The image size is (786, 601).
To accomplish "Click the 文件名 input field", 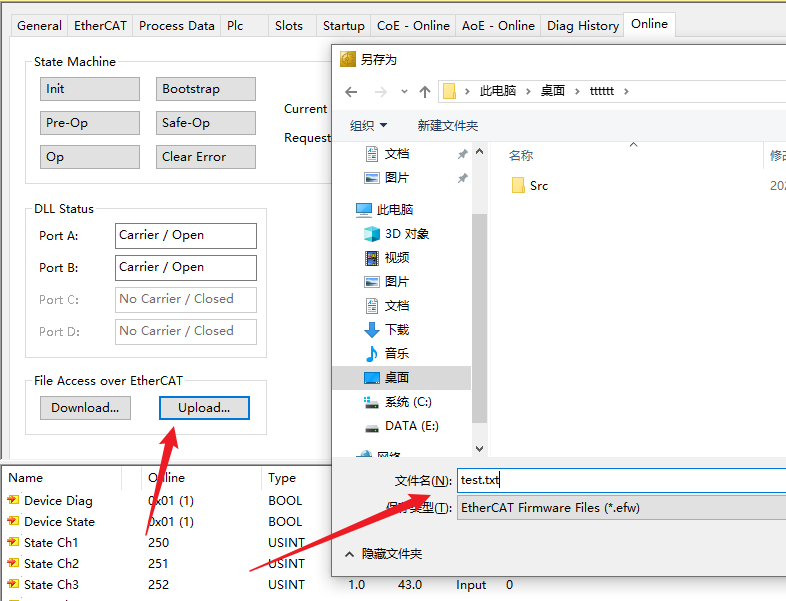I will 622,480.
